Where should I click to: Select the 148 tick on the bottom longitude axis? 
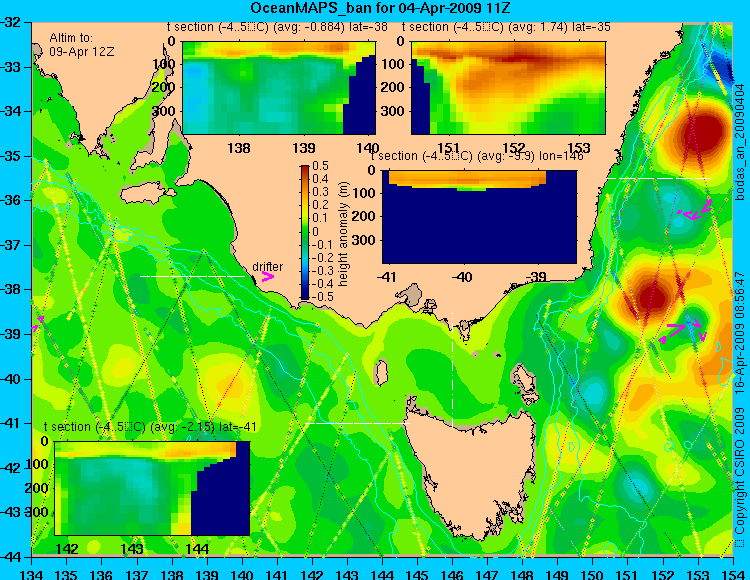[x=522, y=573]
